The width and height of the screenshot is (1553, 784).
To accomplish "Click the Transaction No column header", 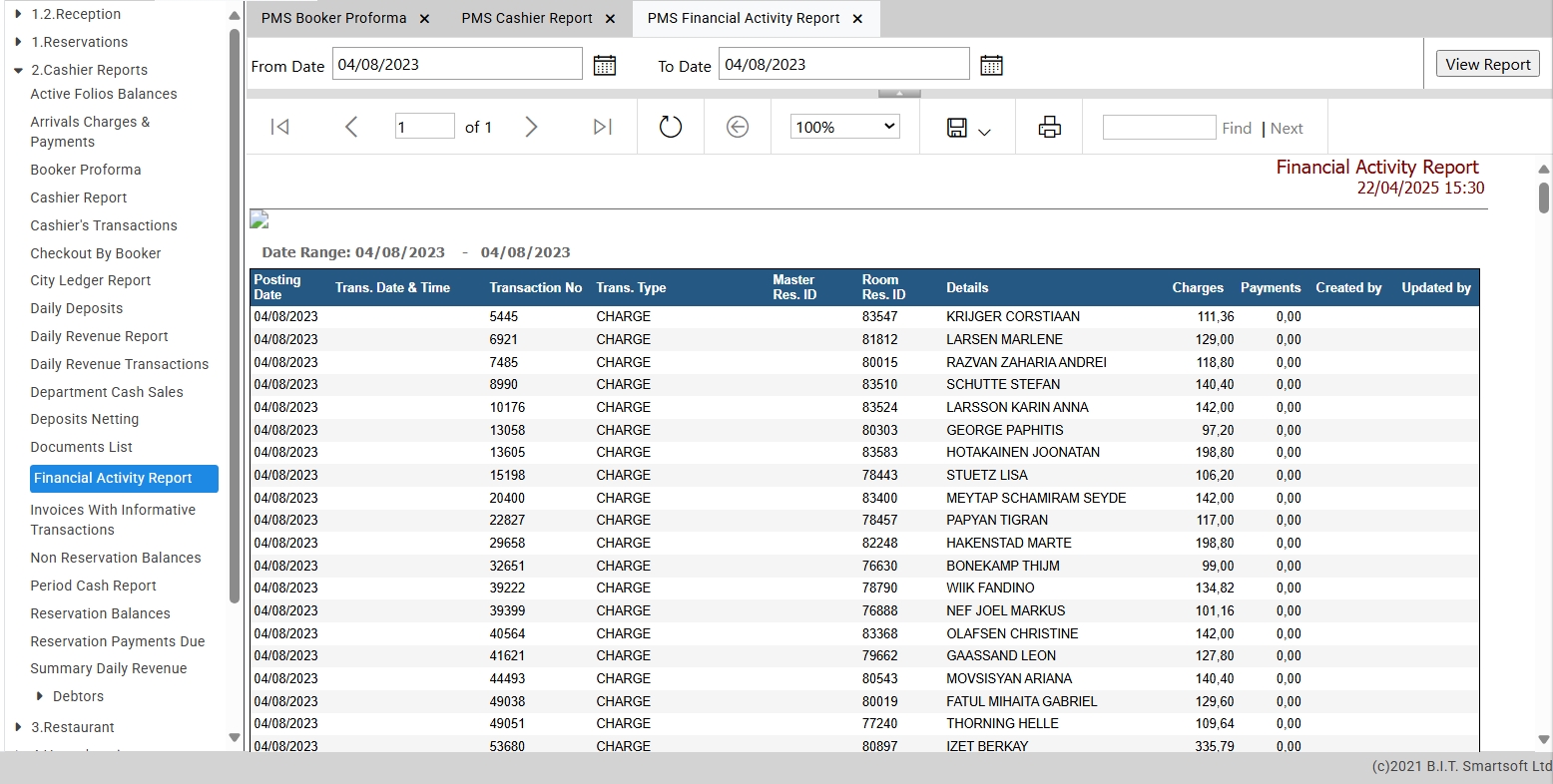I will (536, 287).
